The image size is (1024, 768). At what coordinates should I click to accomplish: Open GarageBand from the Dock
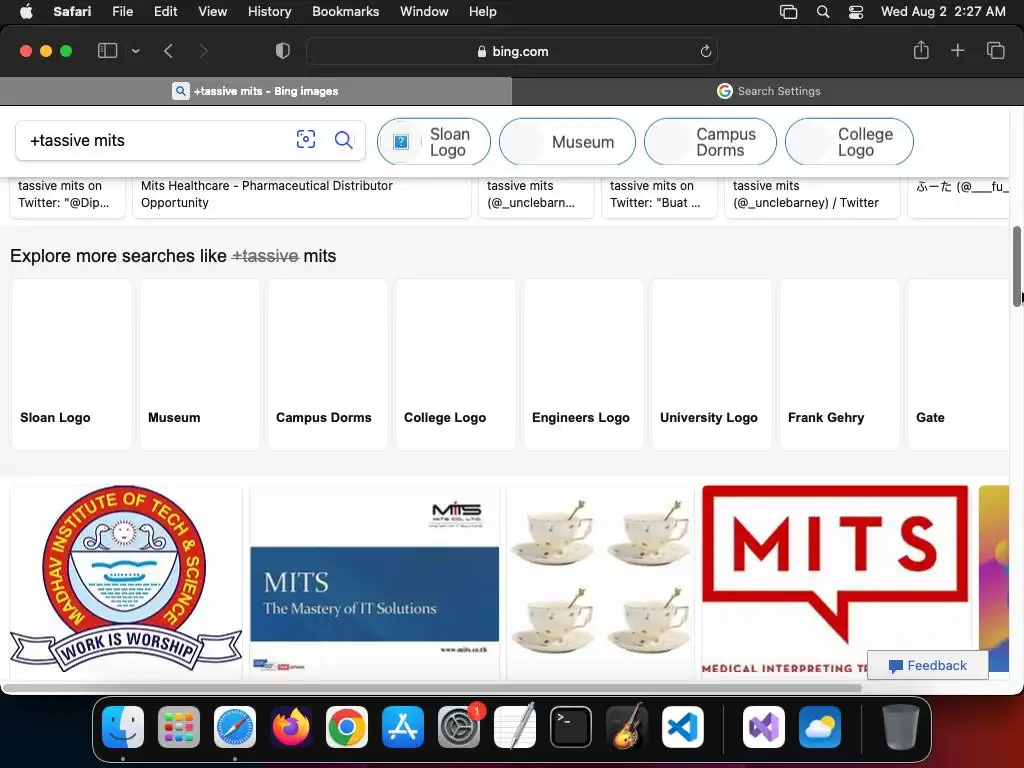click(x=627, y=727)
